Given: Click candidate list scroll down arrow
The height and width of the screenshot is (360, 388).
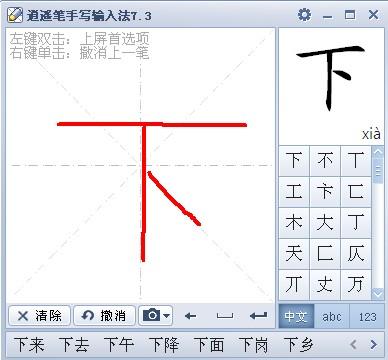Looking at the screenshot, I should tap(378, 294).
